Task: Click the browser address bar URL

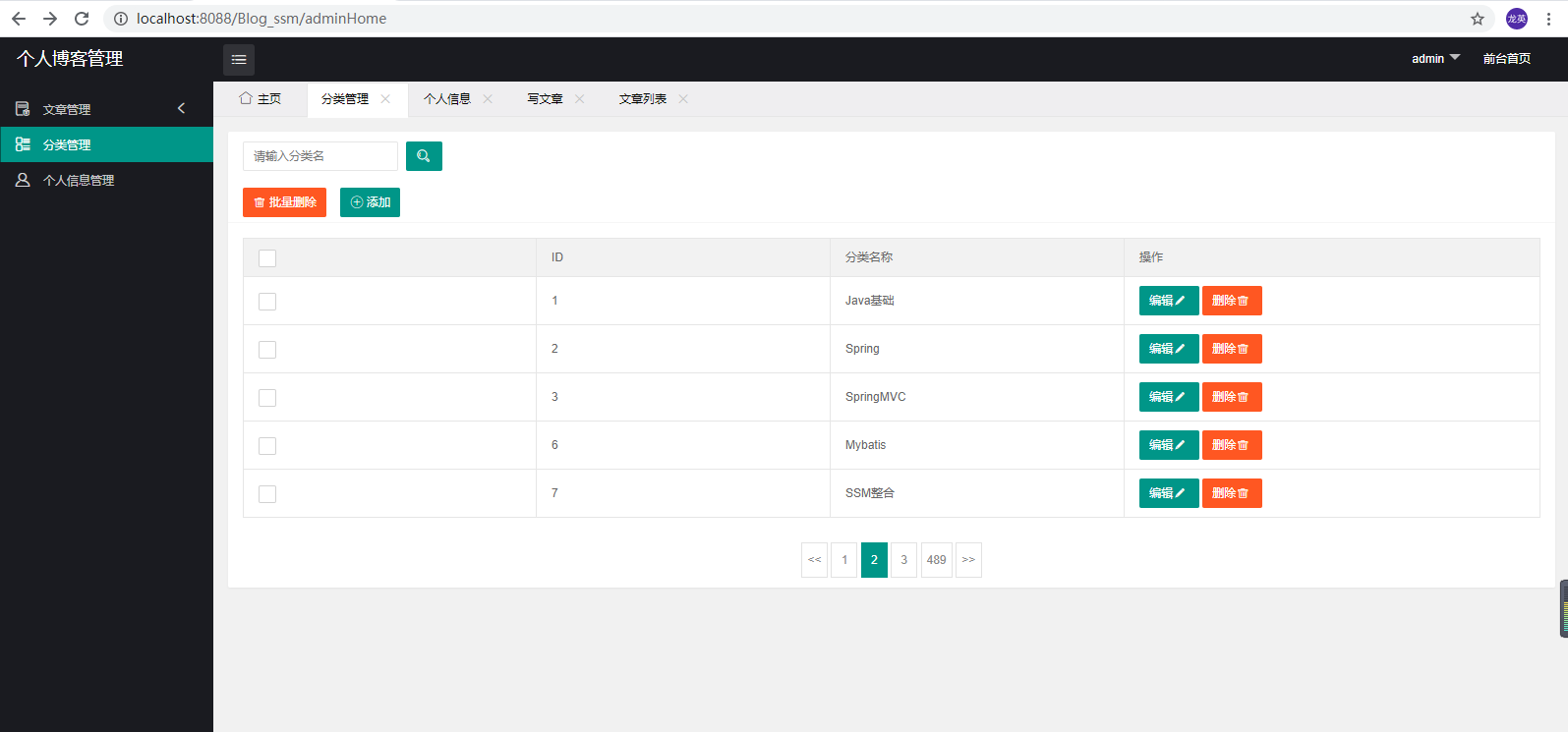Action: [x=261, y=19]
